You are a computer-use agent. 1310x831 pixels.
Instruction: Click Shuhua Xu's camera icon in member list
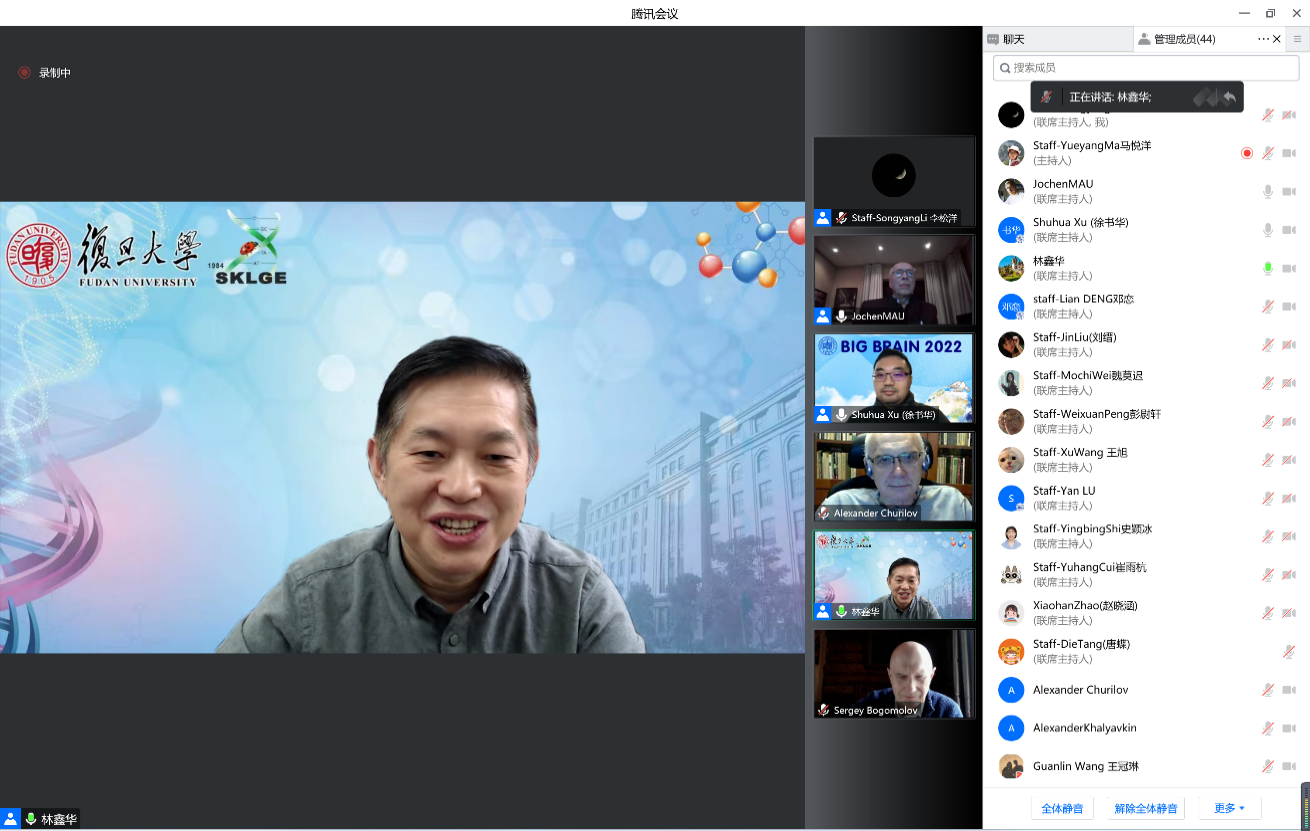(x=1289, y=230)
